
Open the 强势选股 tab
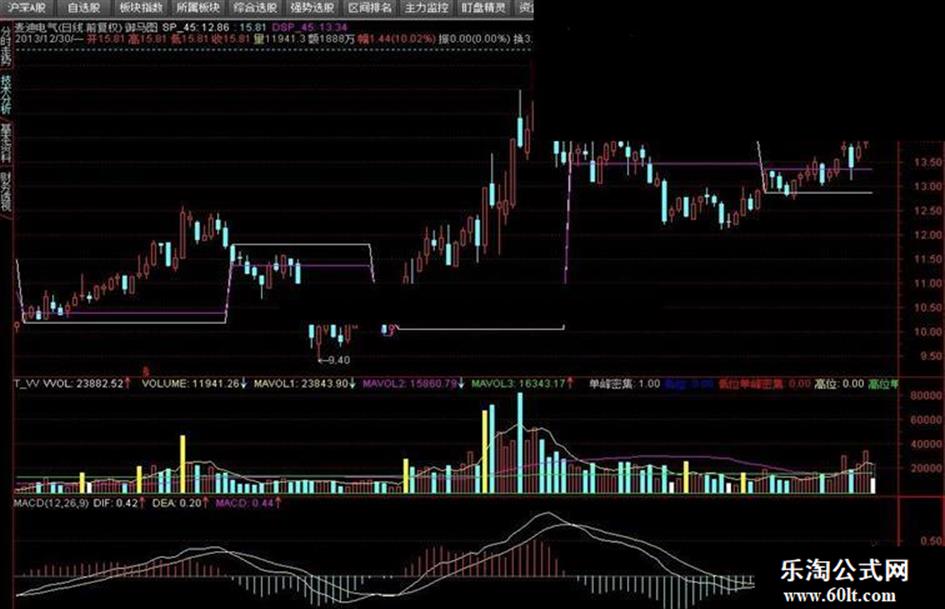tap(312, 8)
